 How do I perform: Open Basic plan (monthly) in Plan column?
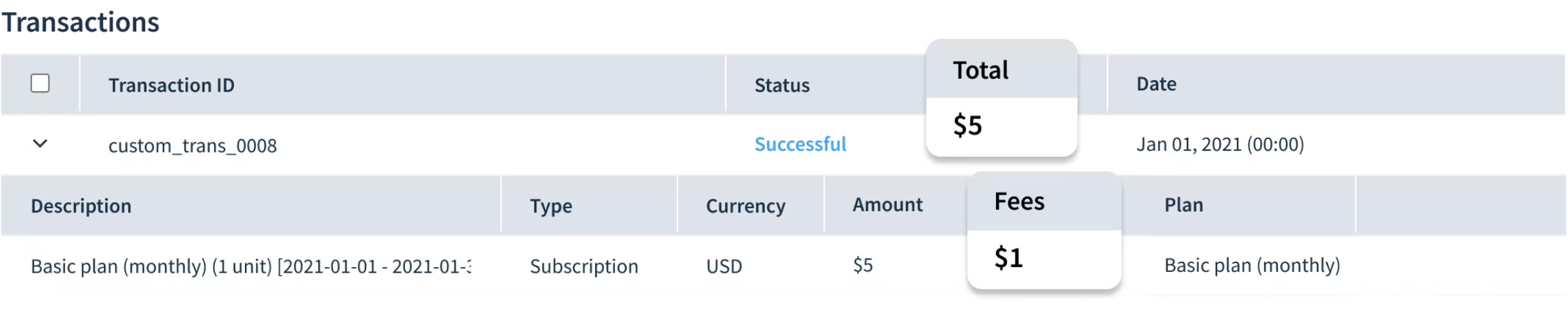click(1252, 265)
